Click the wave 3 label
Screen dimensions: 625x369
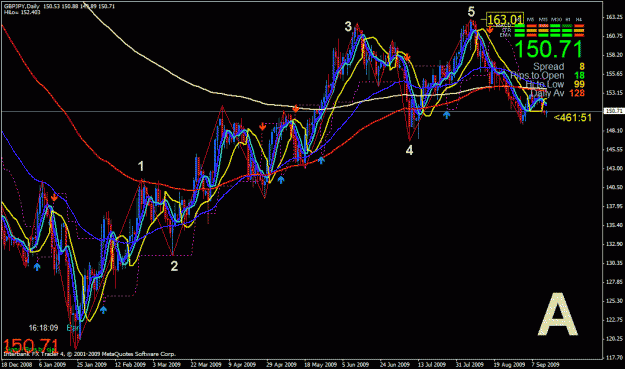click(348, 26)
